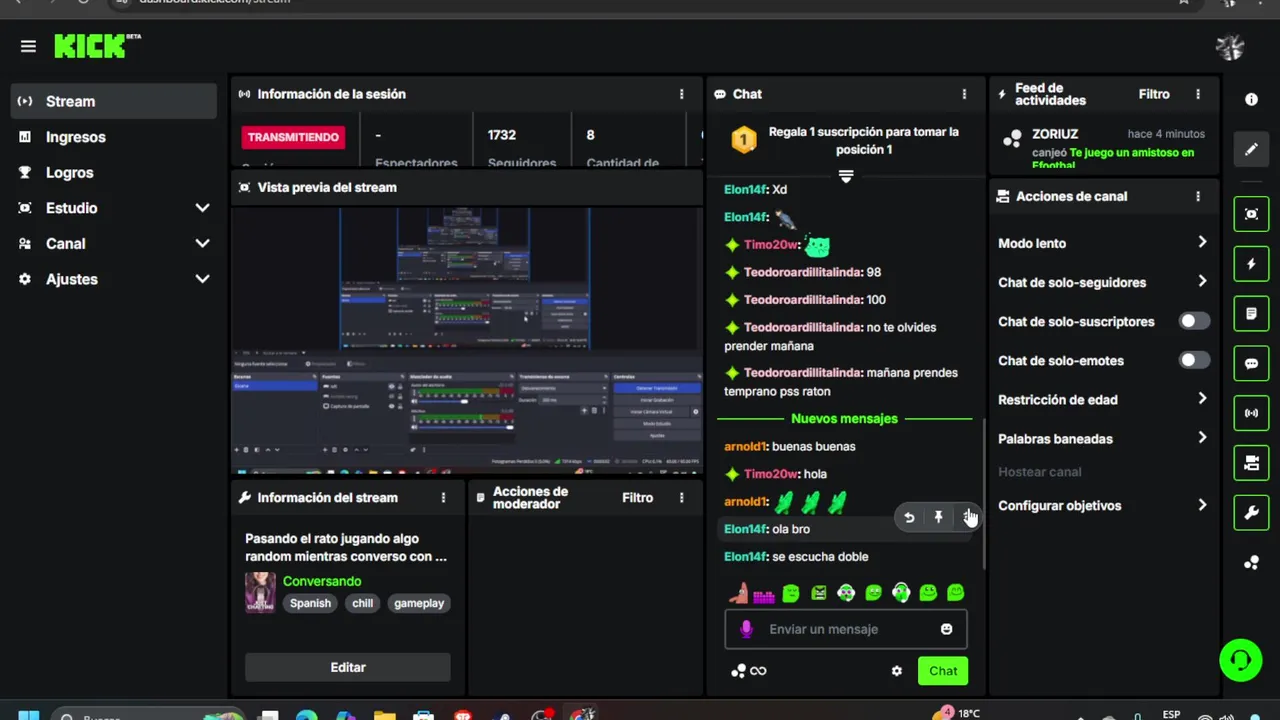Screen dimensions: 1280x720
Task: Go to Logros in sidebar
Action: point(114,172)
